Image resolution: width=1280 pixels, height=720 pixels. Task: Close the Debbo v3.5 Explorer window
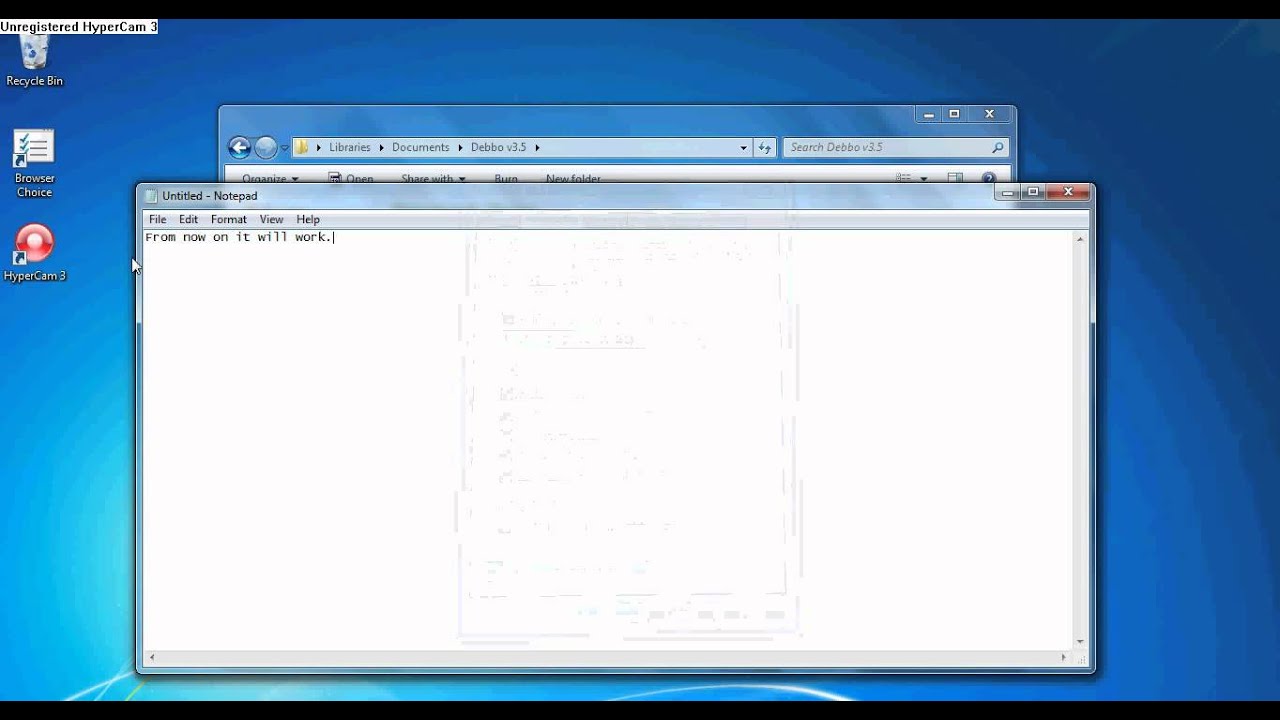coord(989,114)
